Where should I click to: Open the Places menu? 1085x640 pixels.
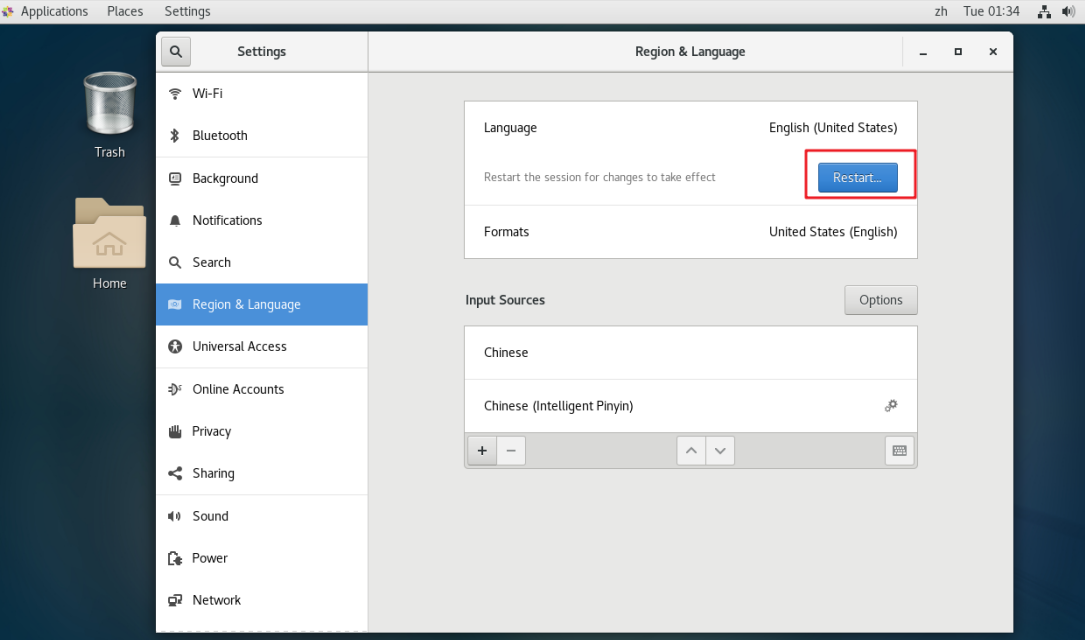[124, 11]
